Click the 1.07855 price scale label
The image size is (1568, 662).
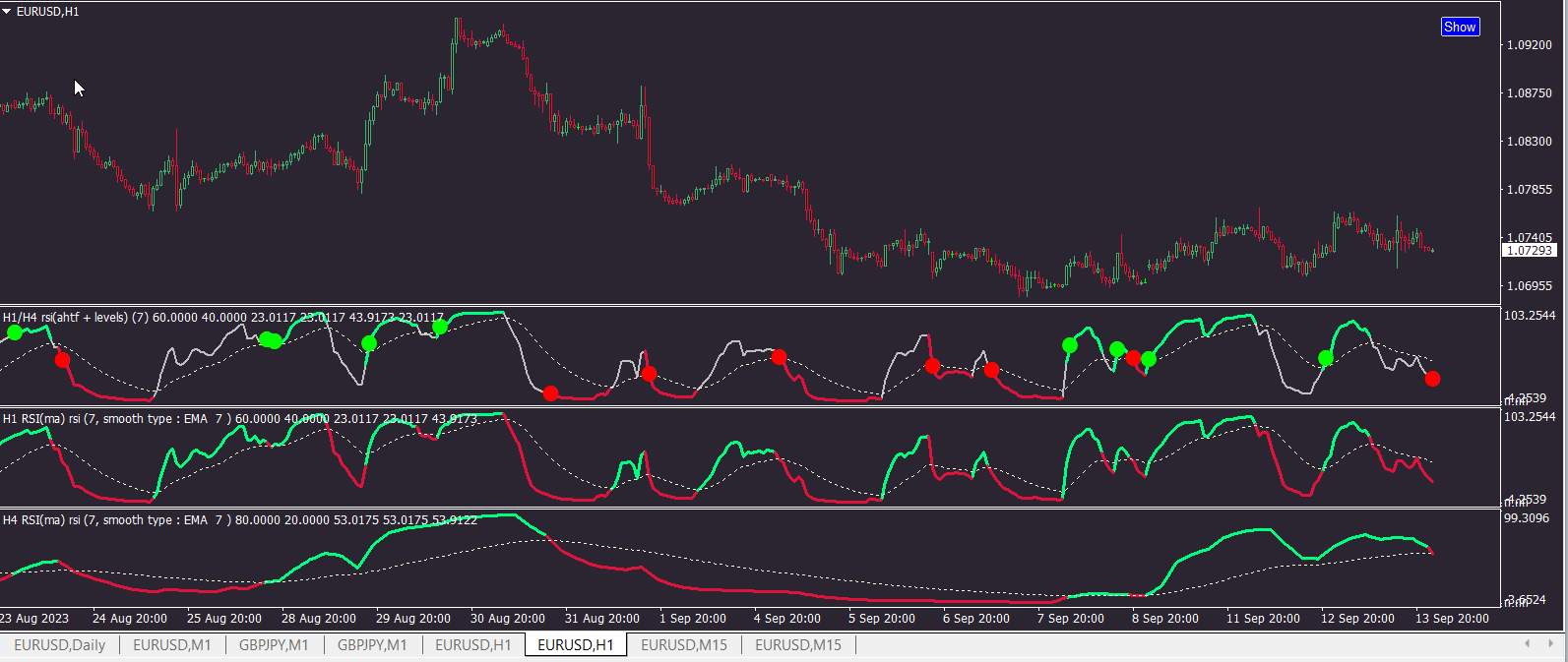pyautogui.click(x=1530, y=190)
